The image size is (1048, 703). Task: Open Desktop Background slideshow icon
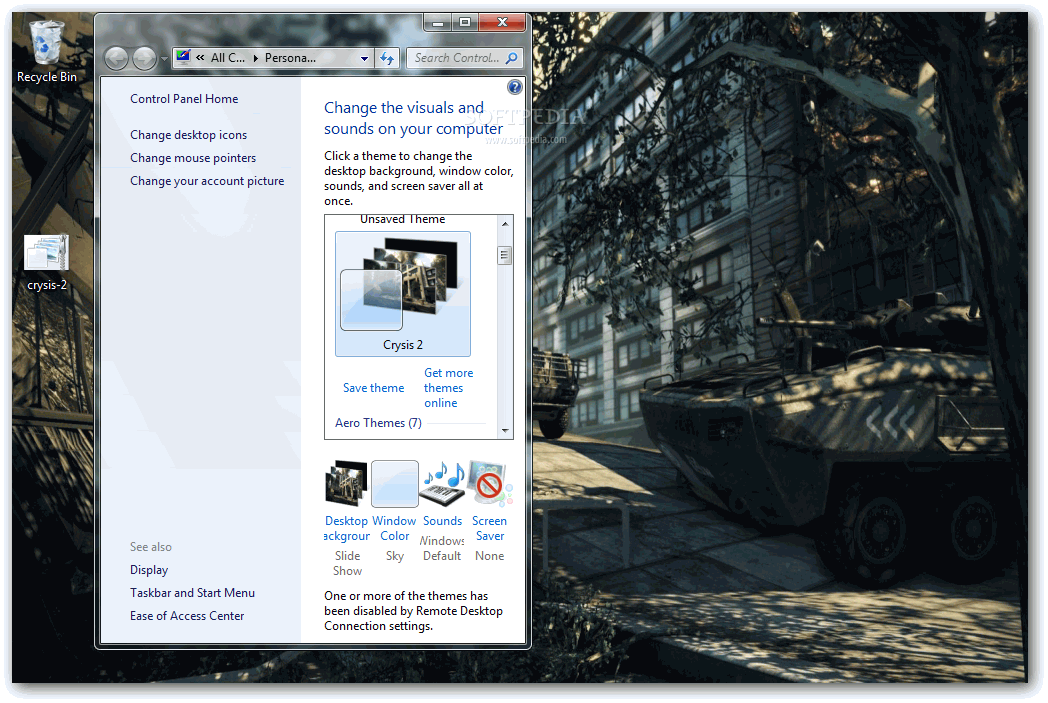346,482
